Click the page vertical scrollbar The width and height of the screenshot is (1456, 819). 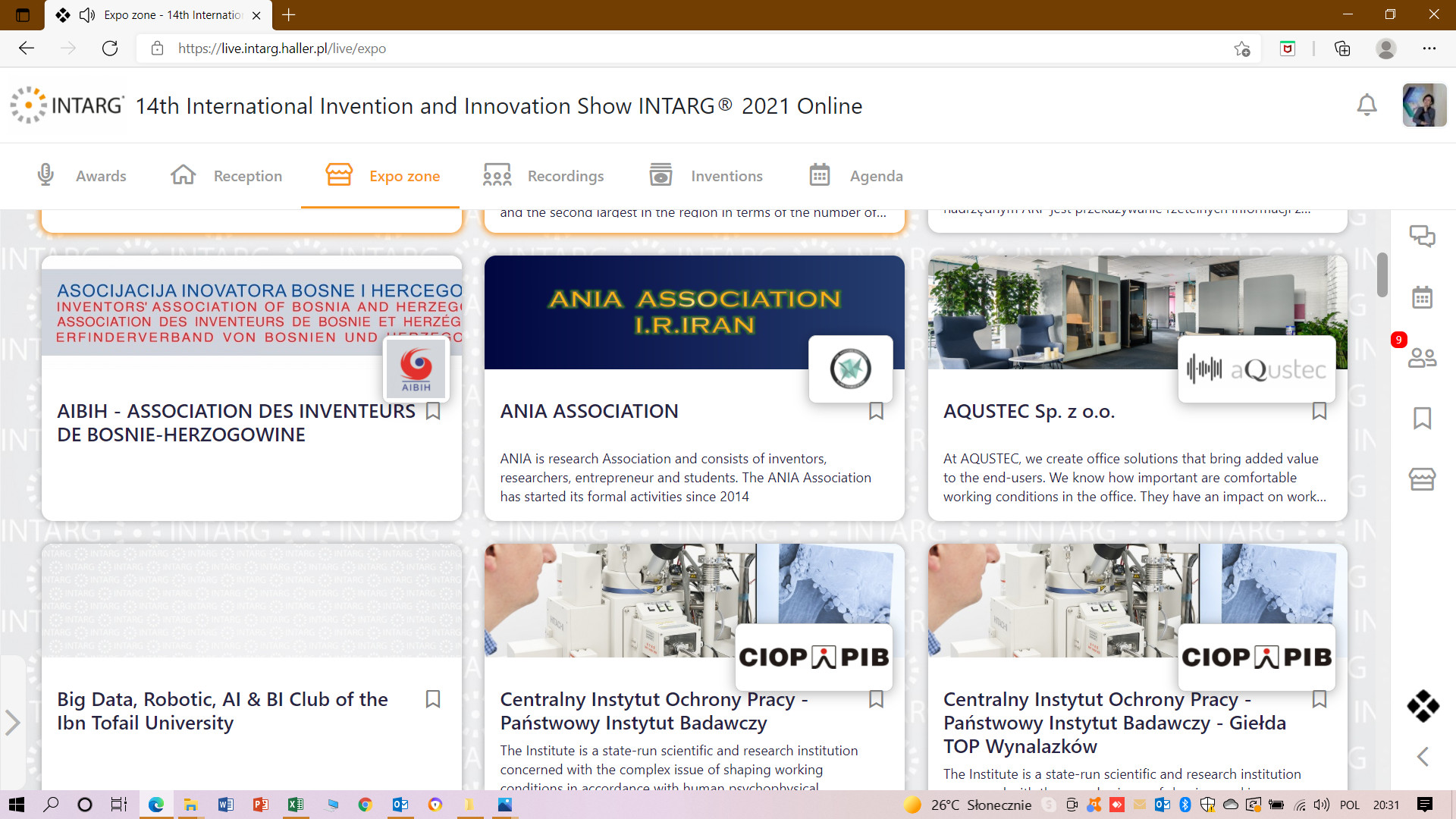(1382, 275)
